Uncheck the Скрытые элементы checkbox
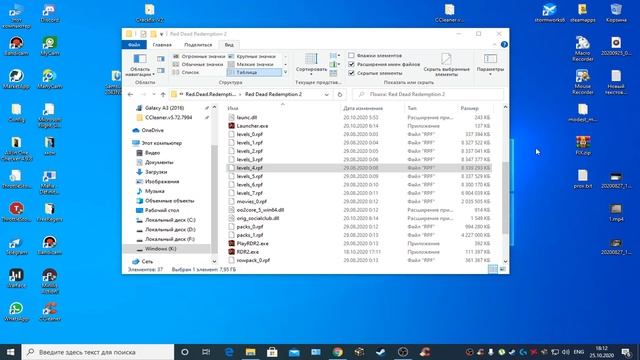Screen dimensions: 640x360 coord(351,73)
